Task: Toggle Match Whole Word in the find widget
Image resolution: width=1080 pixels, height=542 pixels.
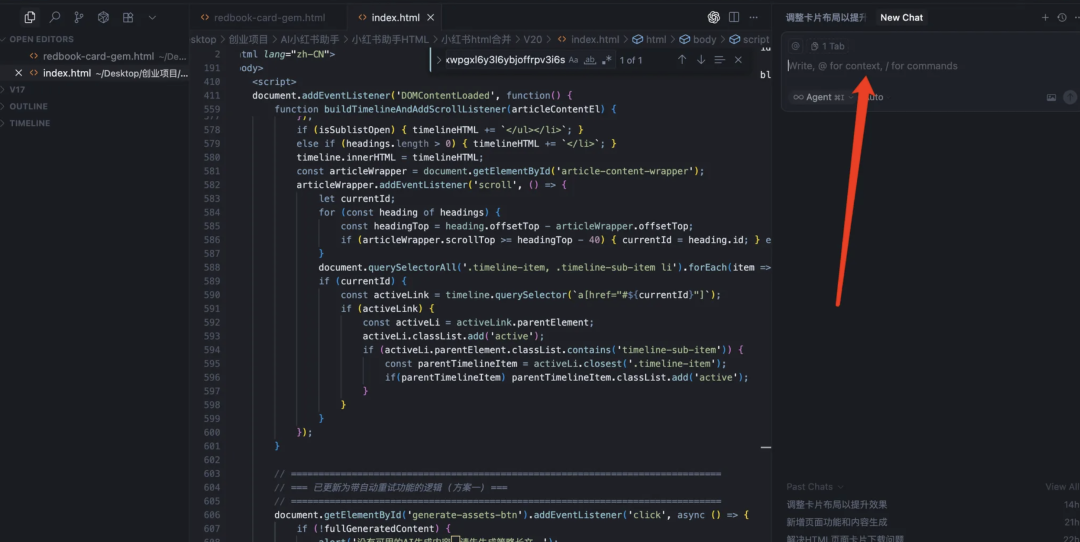Action: coord(590,60)
